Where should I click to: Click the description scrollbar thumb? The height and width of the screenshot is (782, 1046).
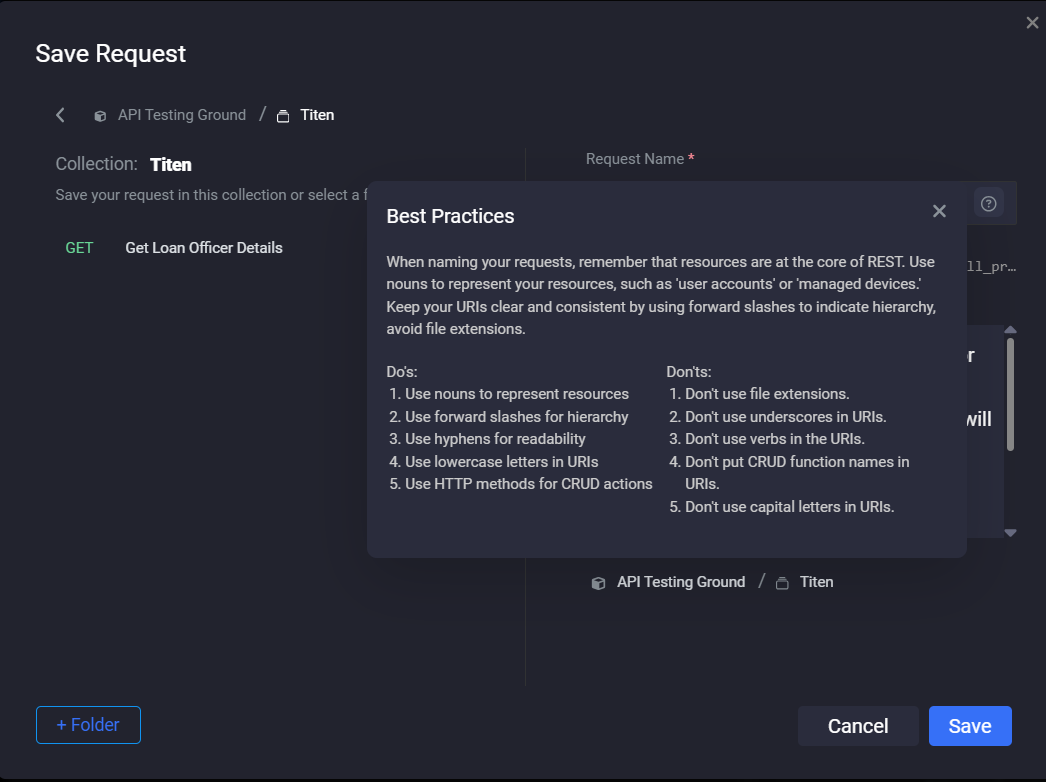pyautogui.click(x=1010, y=395)
